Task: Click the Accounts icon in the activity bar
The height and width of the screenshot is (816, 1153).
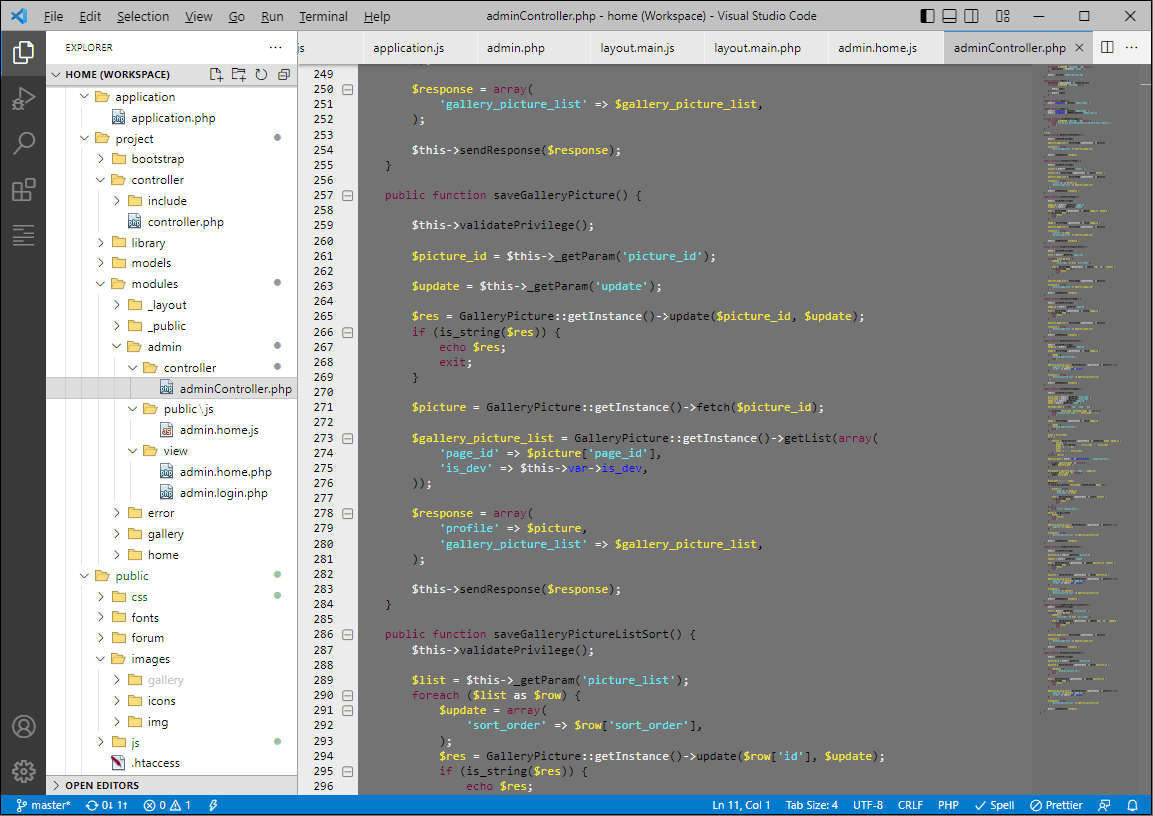Action: (x=23, y=726)
